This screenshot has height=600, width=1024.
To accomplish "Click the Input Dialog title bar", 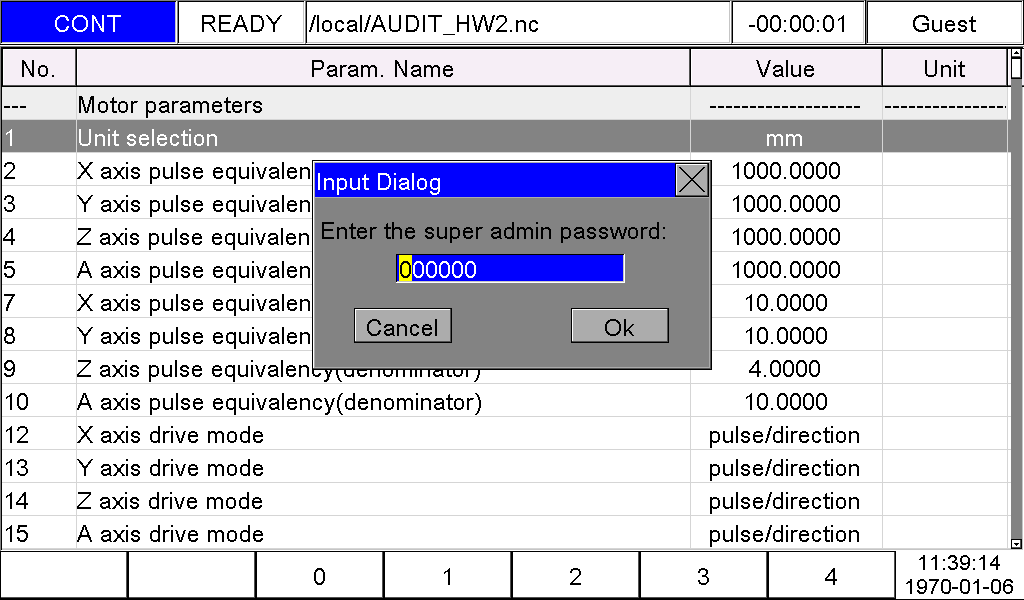I will click(x=494, y=181).
